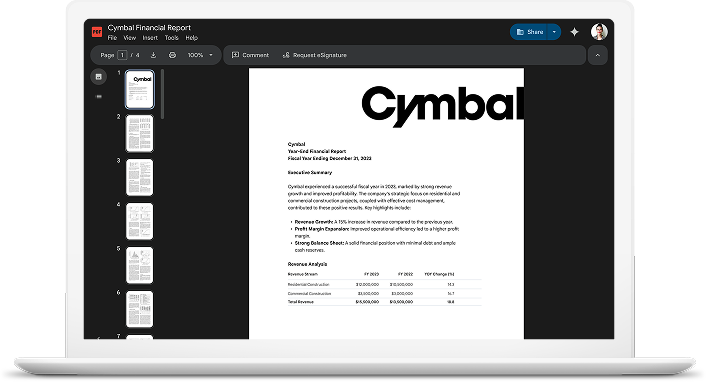Image resolution: width=706 pixels, height=382 pixels.
Task: Click the Revenue Growth bullet text
Action: coord(374,222)
